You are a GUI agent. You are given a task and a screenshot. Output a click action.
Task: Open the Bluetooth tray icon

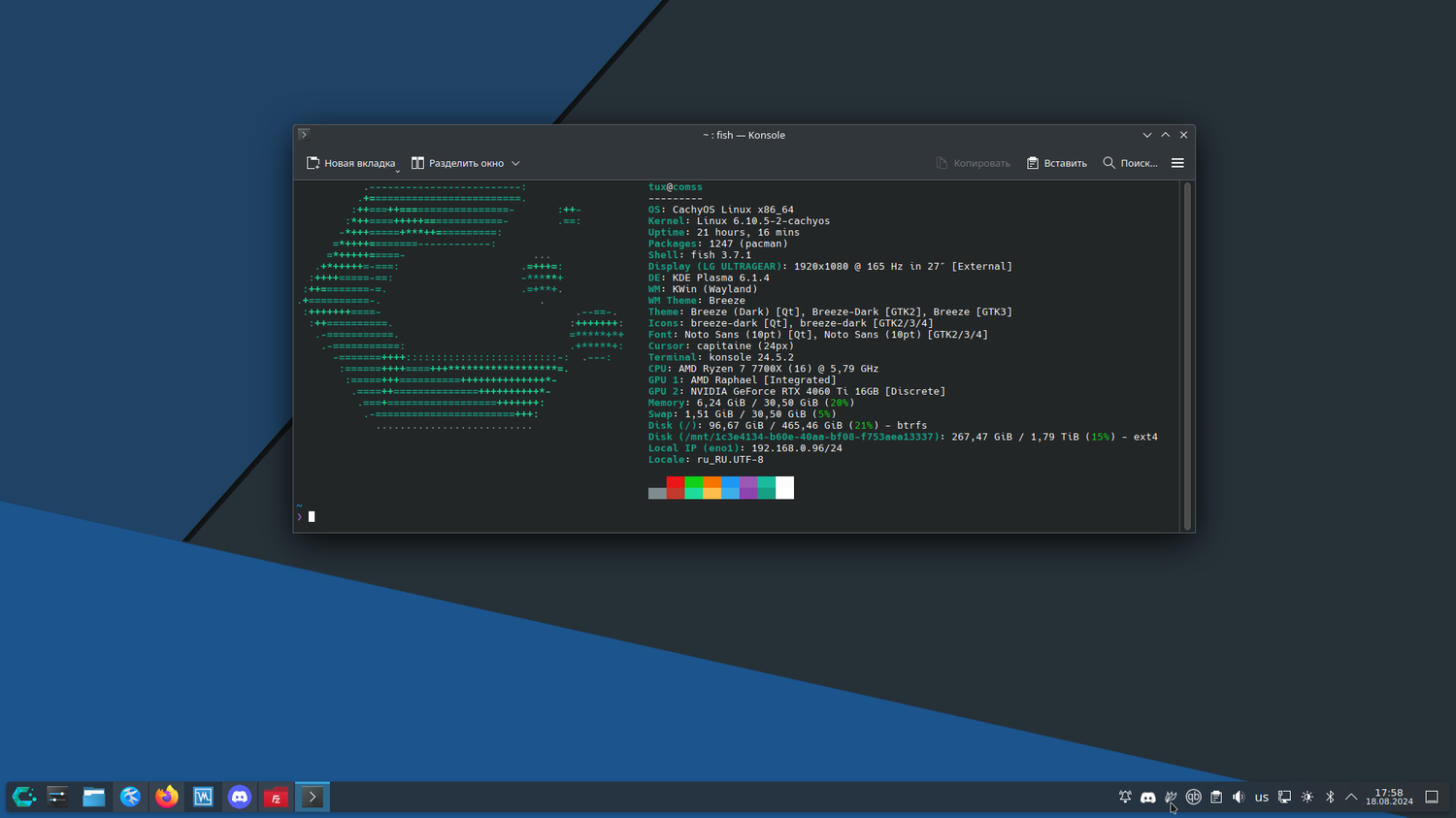coord(1330,797)
